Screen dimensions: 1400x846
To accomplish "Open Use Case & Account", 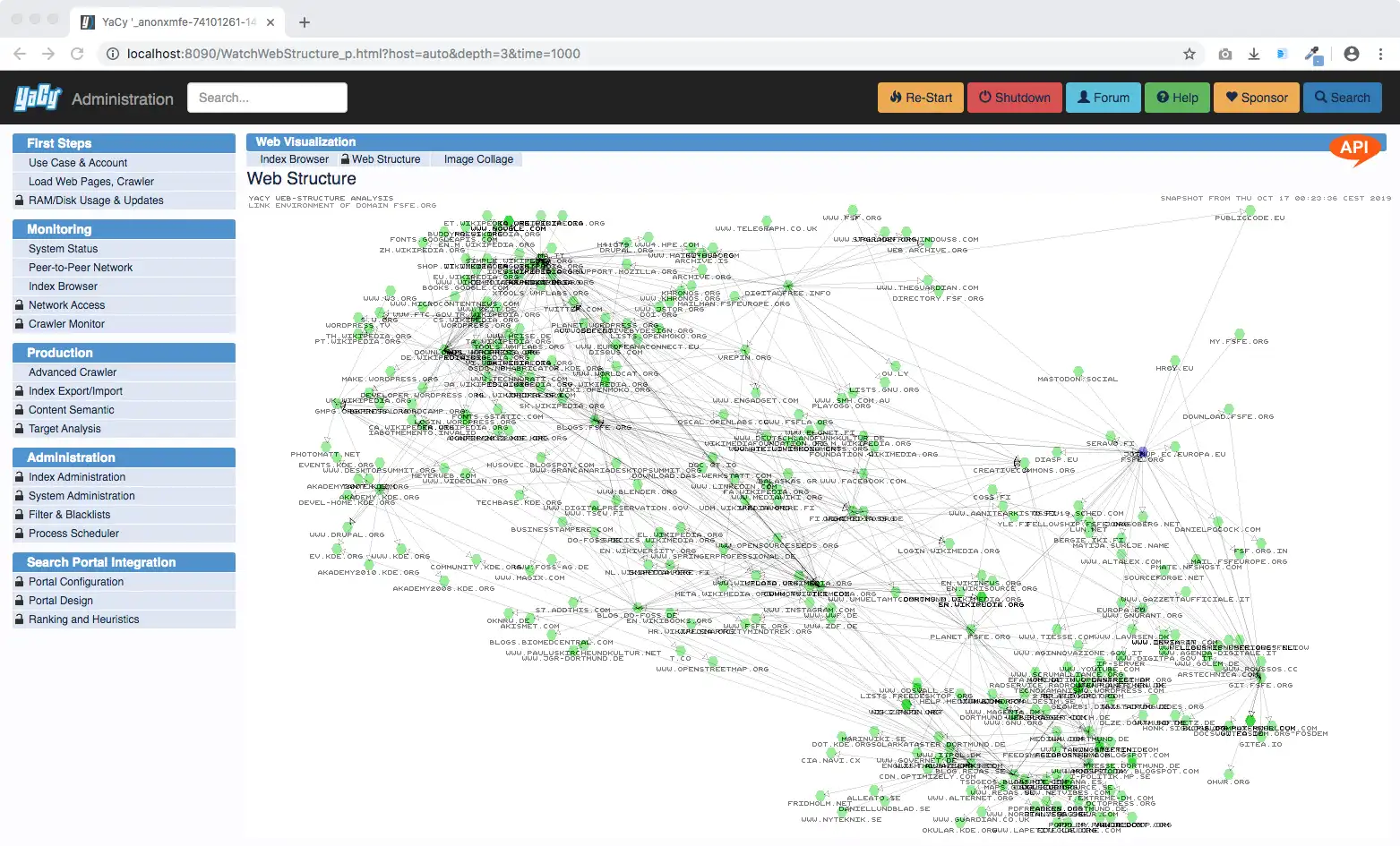I will point(125,163).
